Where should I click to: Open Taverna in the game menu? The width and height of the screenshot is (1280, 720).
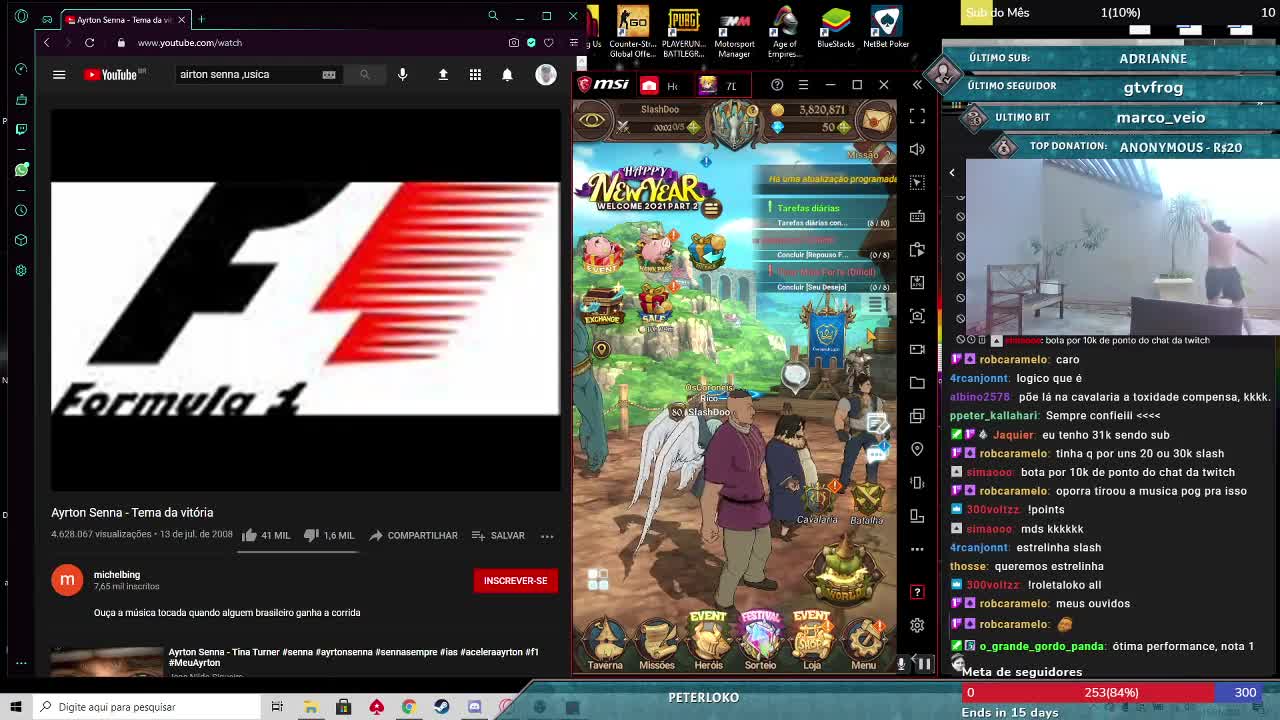pyautogui.click(x=605, y=641)
